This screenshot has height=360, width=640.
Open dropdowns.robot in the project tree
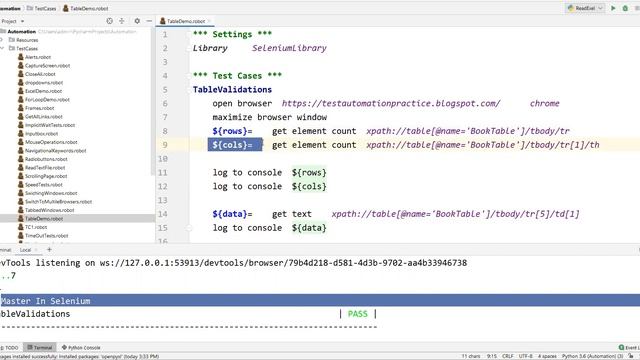[x=44, y=83]
